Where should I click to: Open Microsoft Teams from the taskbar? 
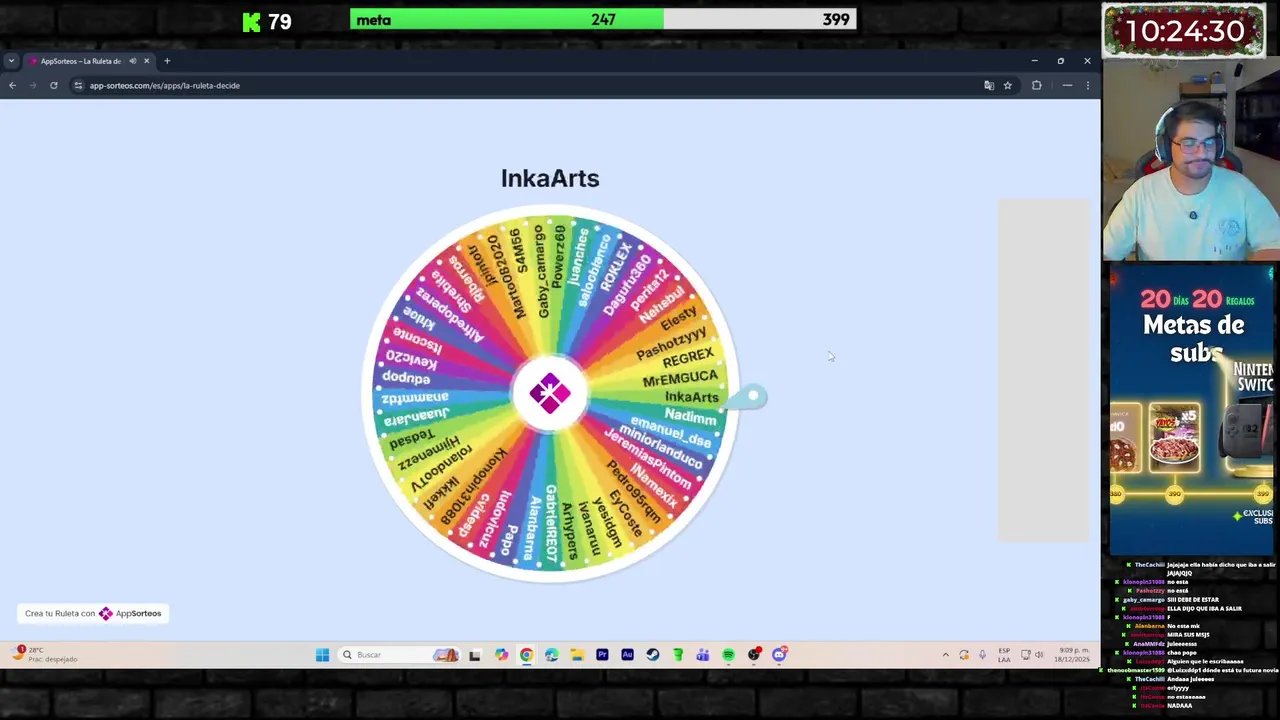click(703, 655)
